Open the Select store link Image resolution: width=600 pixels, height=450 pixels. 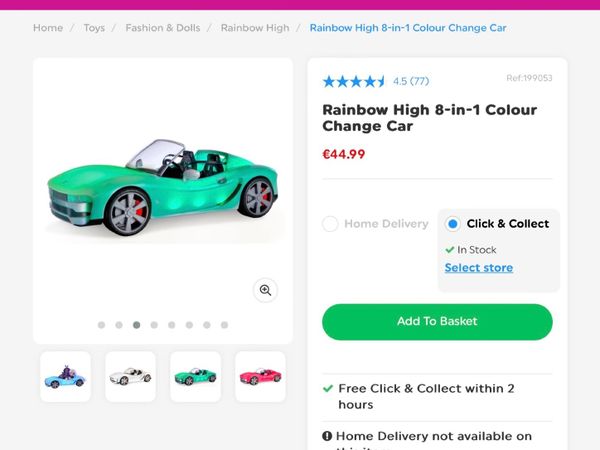click(x=478, y=268)
